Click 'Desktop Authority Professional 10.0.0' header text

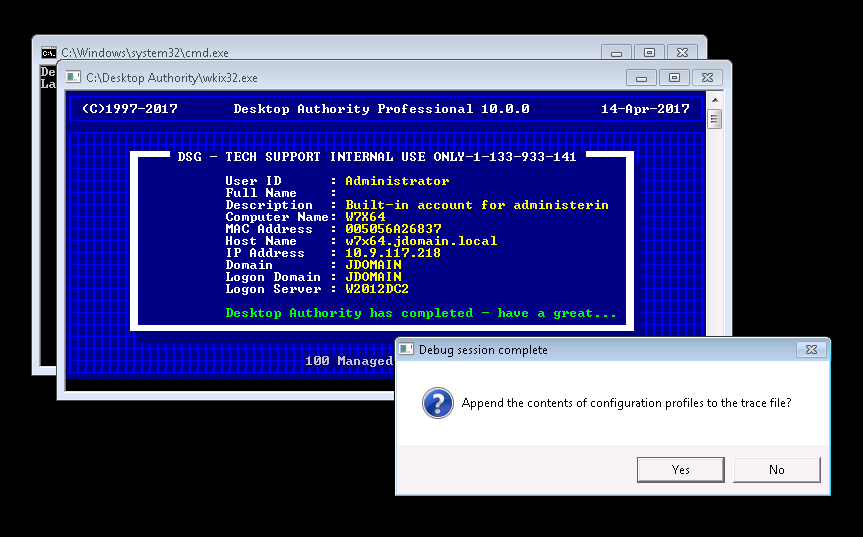pyautogui.click(x=381, y=109)
